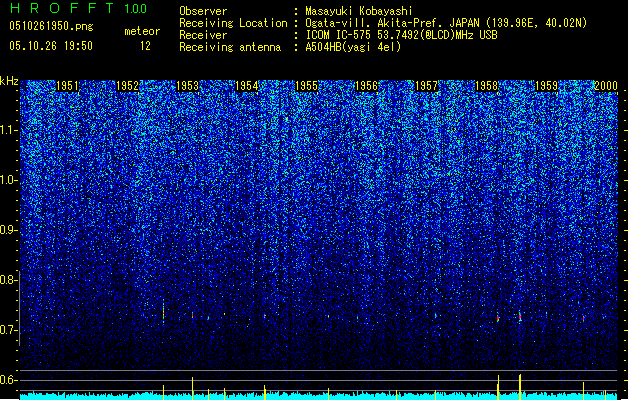Click the 1.0 kHz axis label
Viewport: 629px width, 400px height.
9,180
